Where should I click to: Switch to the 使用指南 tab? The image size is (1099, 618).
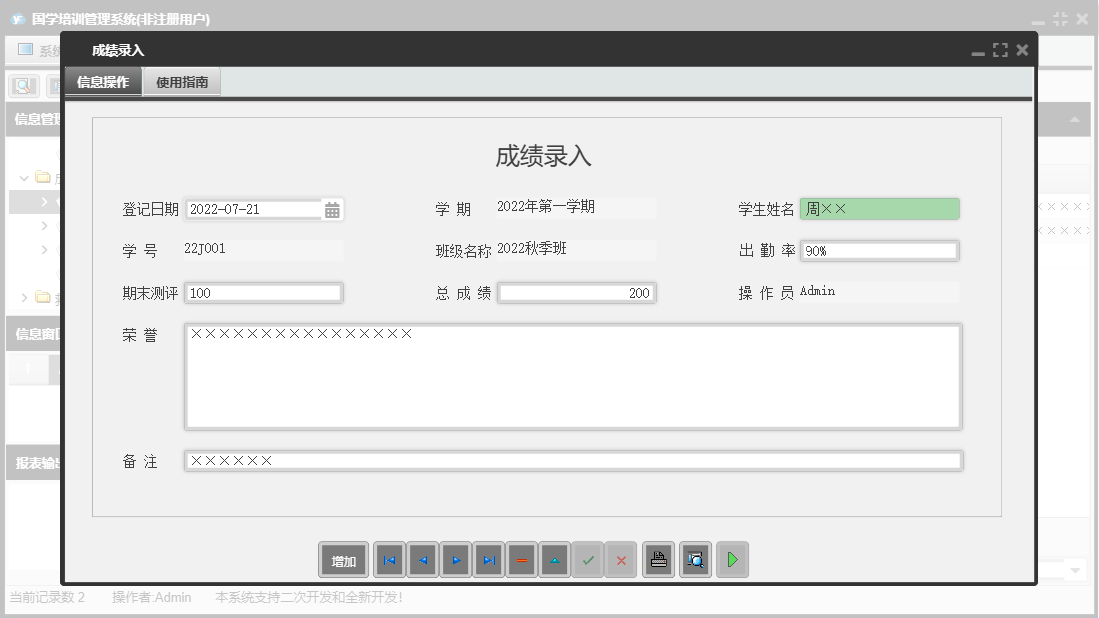click(x=182, y=81)
